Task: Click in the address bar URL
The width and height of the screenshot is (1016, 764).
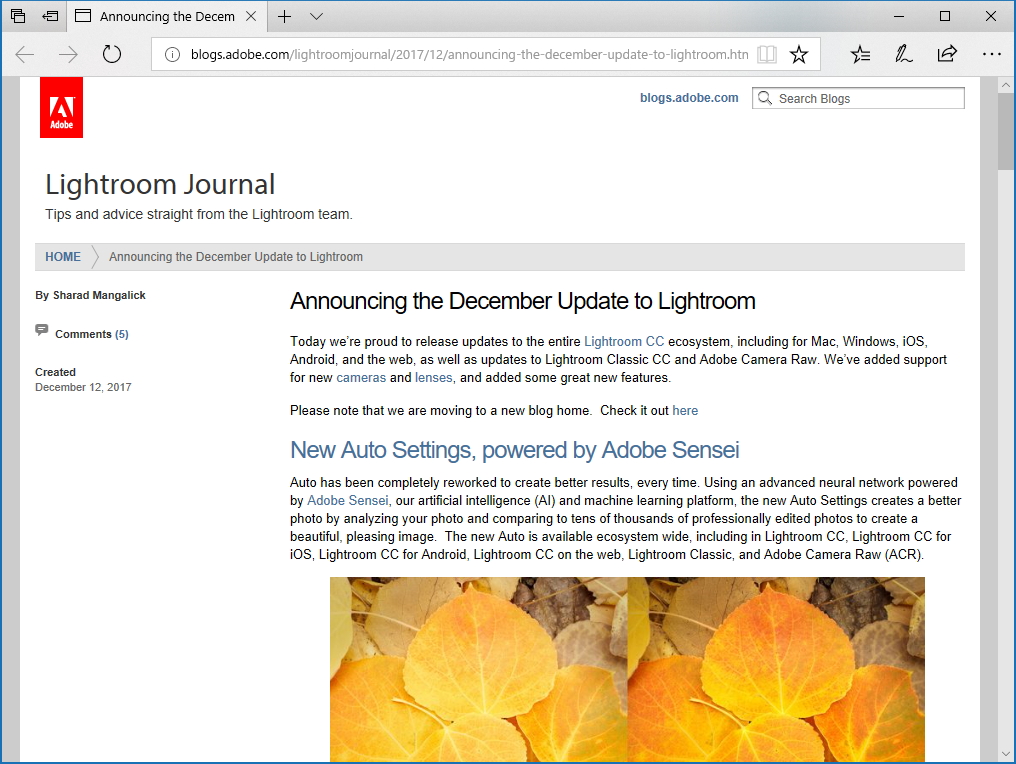Action: [x=469, y=54]
